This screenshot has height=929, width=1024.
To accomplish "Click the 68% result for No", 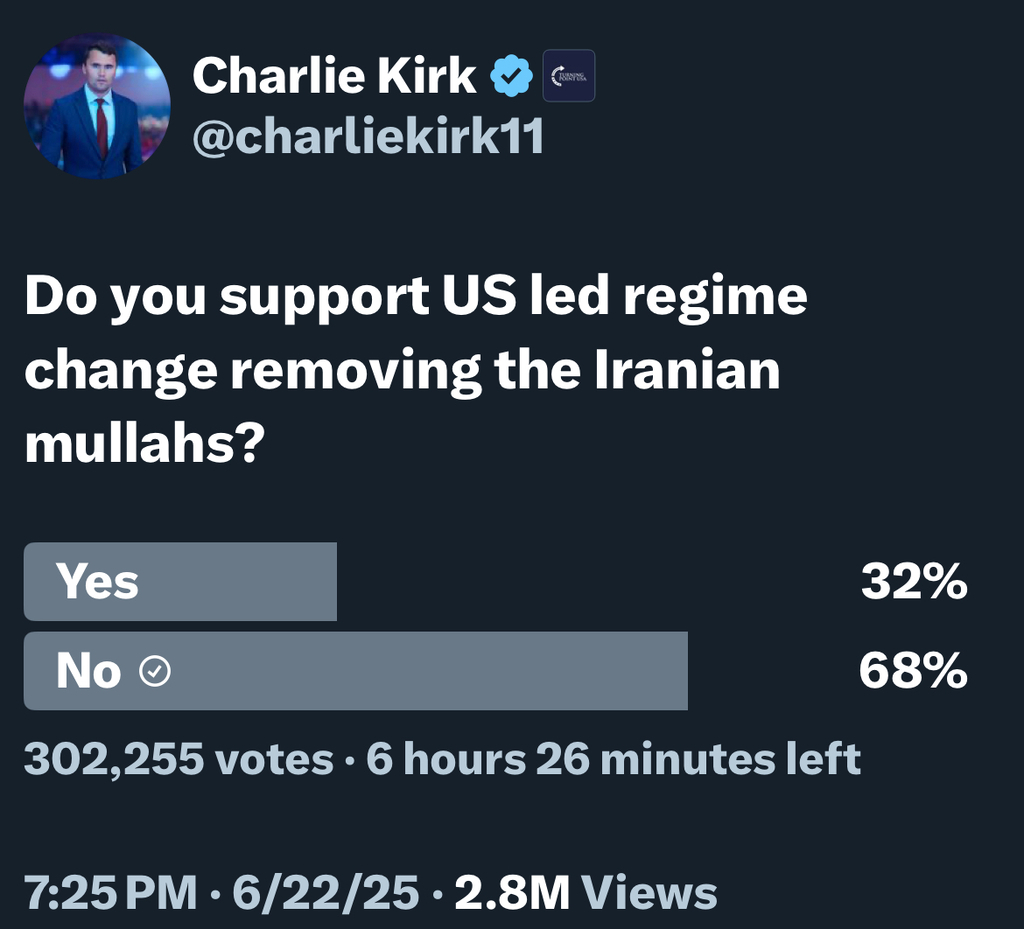I will (x=912, y=672).
